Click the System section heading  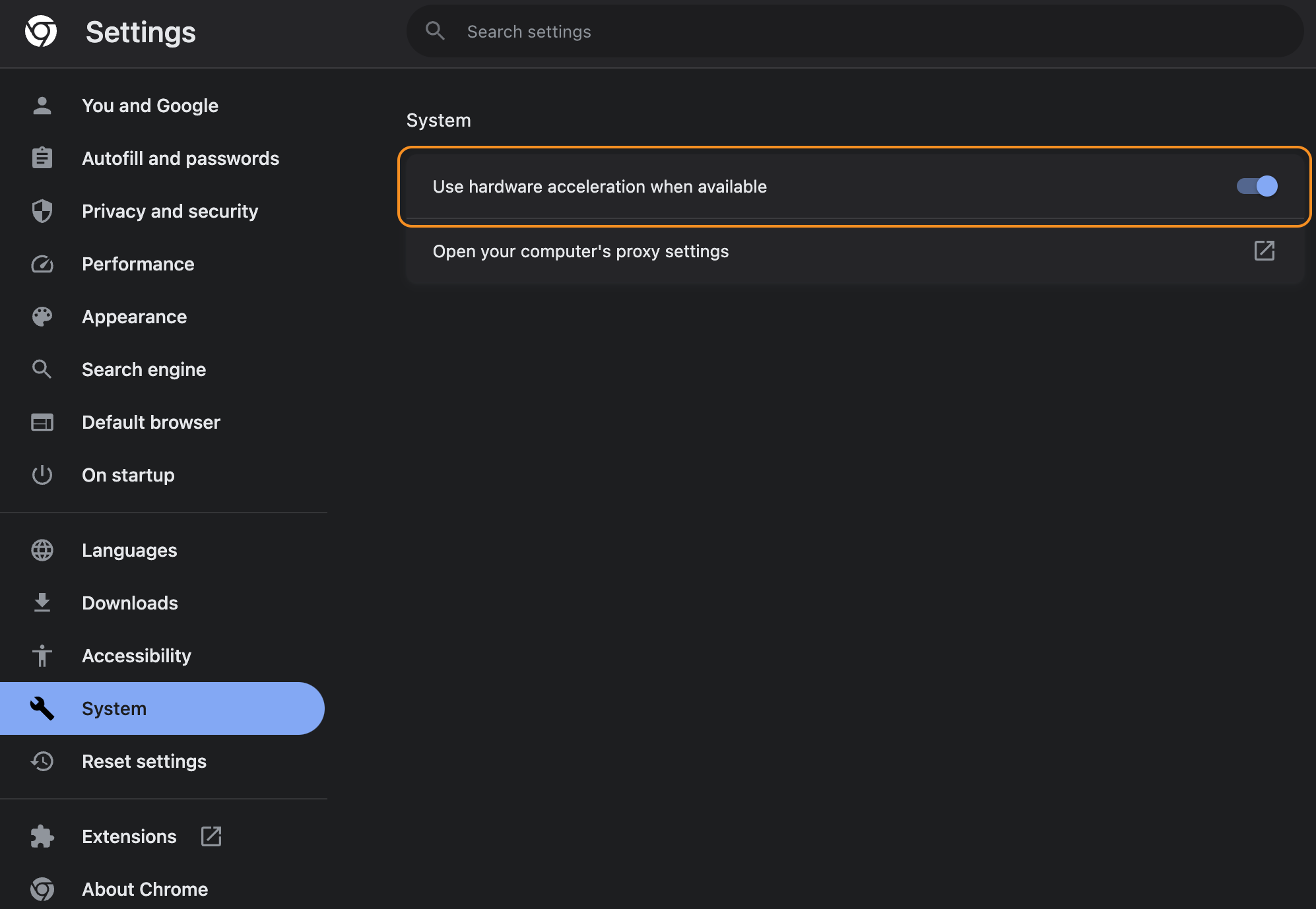click(439, 120)
